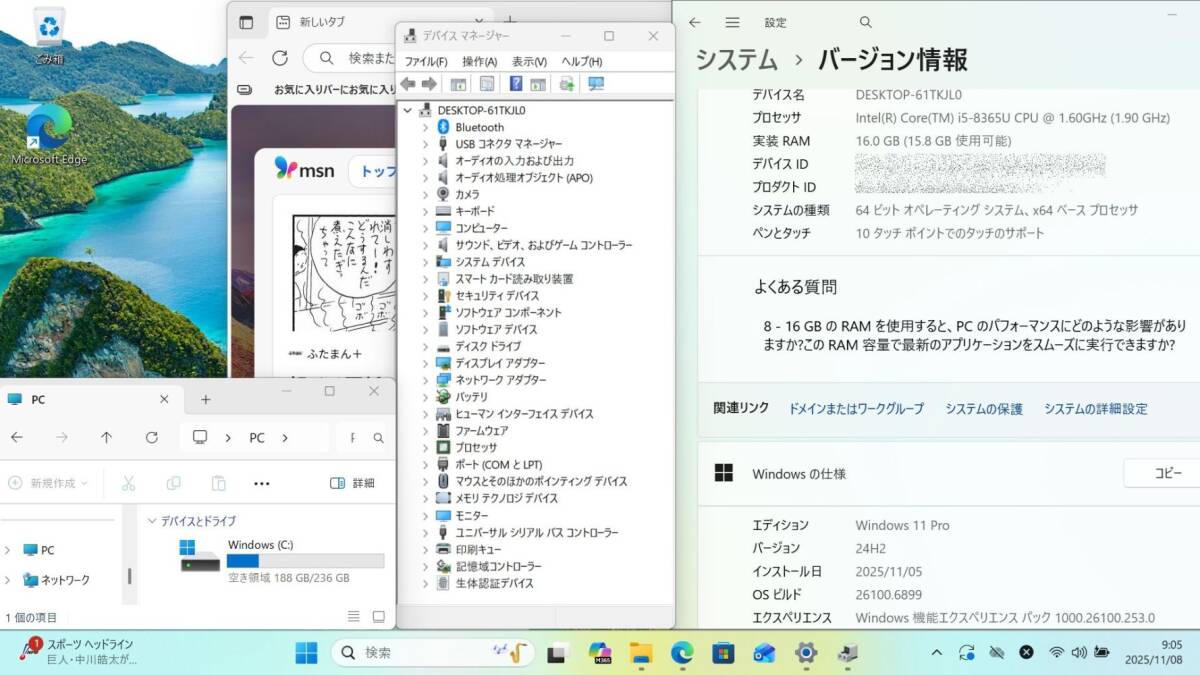Click the Help icon in Device Manager toolbar
Image resolution: width=1200 pixels, height=675 pixels.
[x=516, y=84]
